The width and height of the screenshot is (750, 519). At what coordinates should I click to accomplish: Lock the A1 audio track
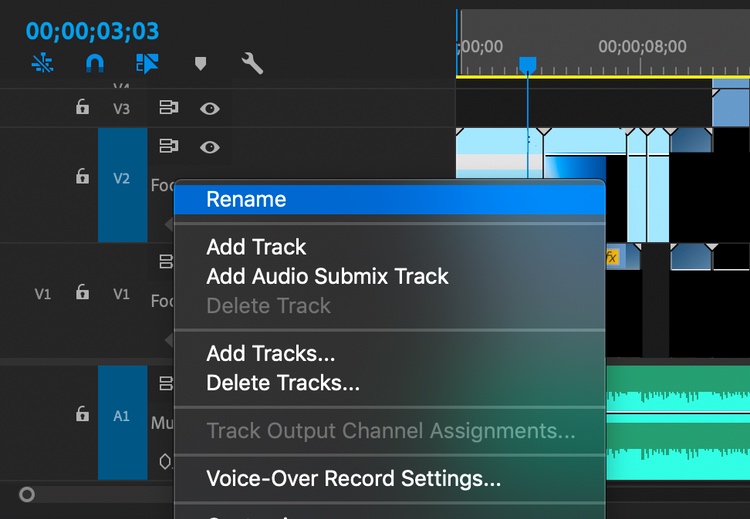tap(83, 414)
